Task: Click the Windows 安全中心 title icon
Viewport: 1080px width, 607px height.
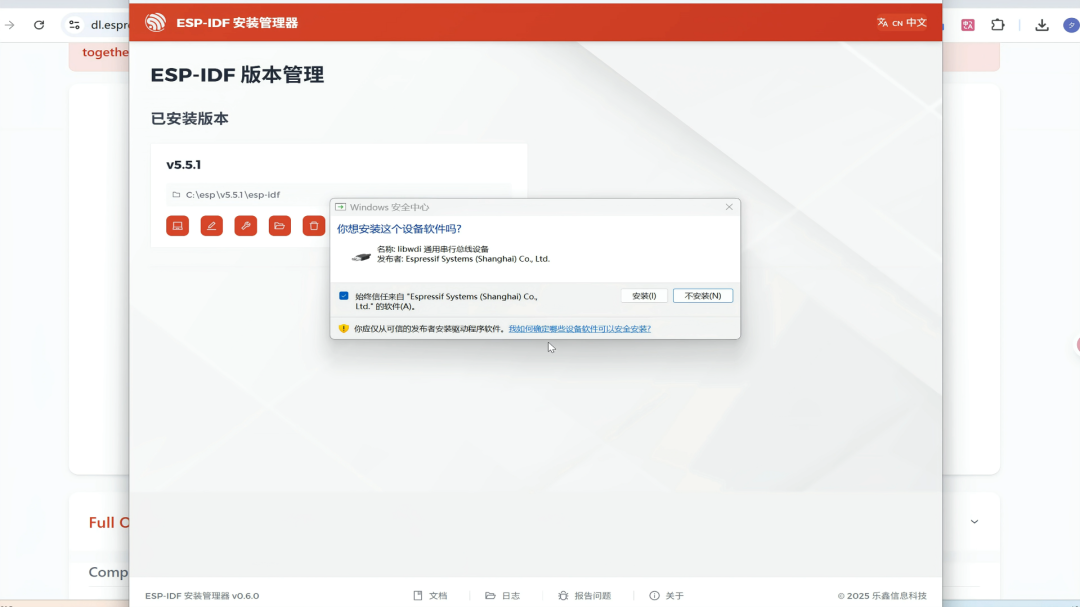Action: point(340,207)
